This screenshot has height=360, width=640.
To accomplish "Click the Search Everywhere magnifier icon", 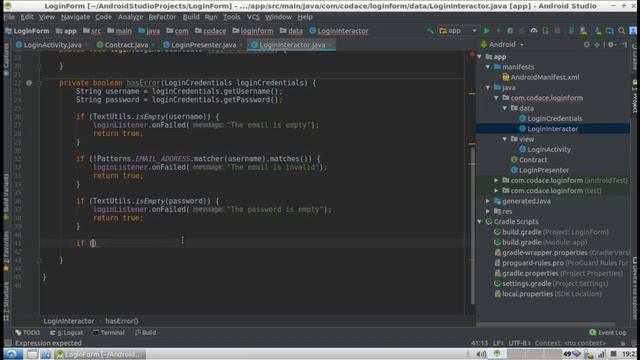I will click(x=621, y=31).
